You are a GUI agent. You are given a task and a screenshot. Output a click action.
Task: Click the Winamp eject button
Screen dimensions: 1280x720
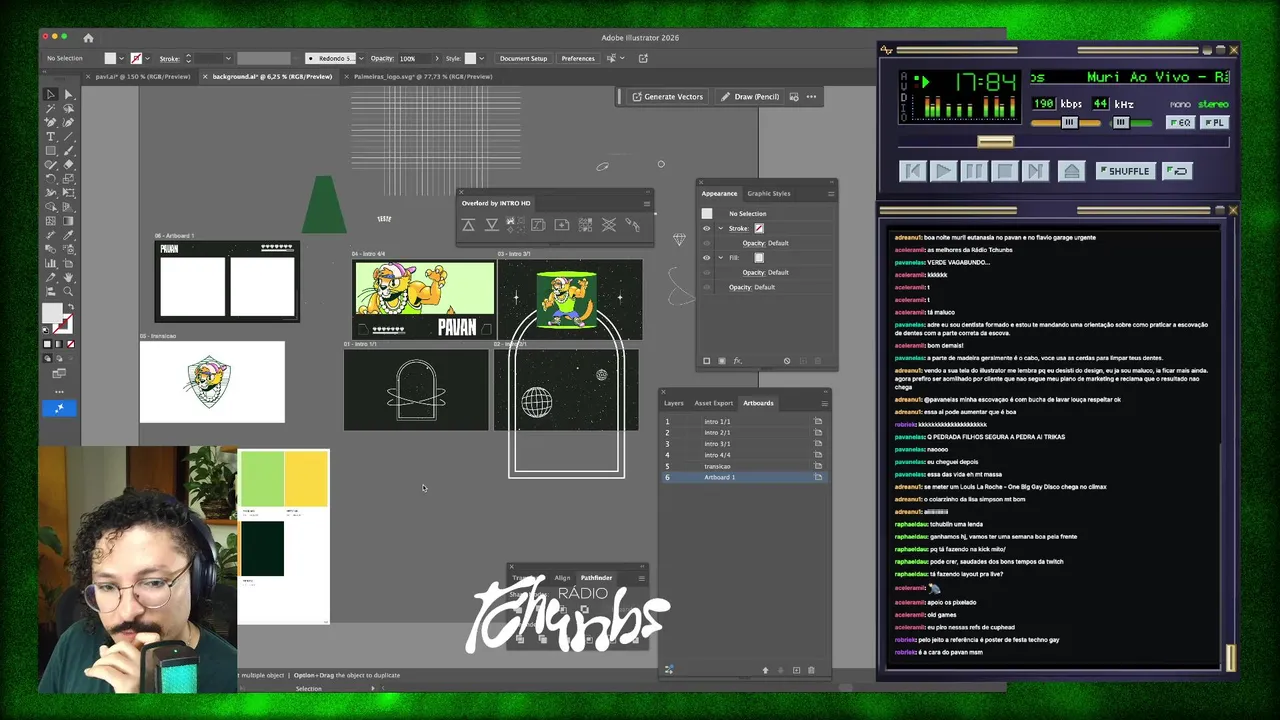pos(1072,171)
